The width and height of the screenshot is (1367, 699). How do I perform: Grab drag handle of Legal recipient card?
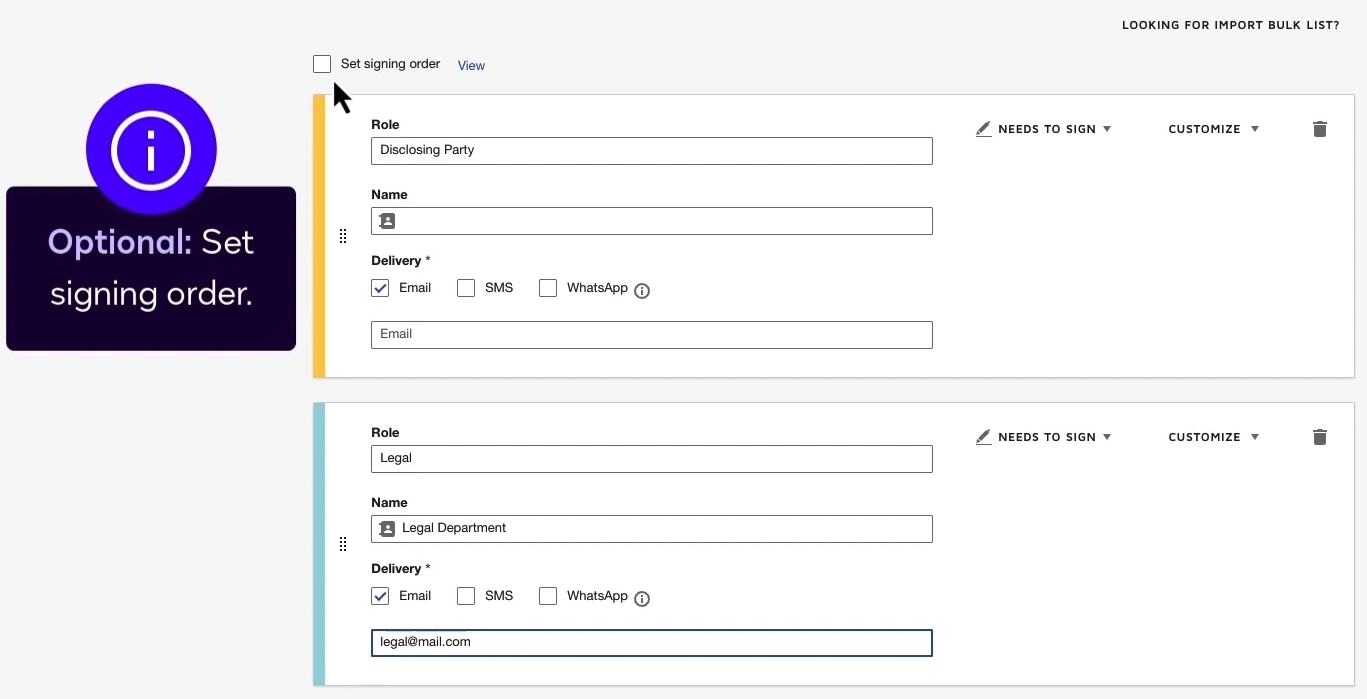343,544
